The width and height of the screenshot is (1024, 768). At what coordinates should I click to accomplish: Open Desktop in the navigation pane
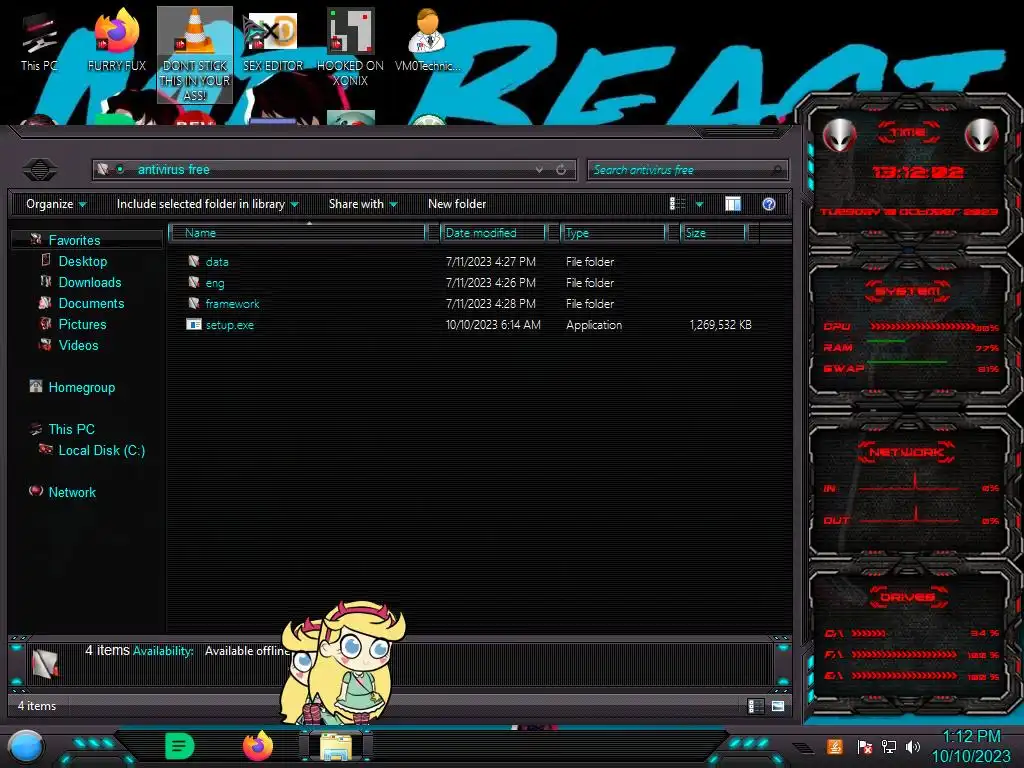pos(82,261)
